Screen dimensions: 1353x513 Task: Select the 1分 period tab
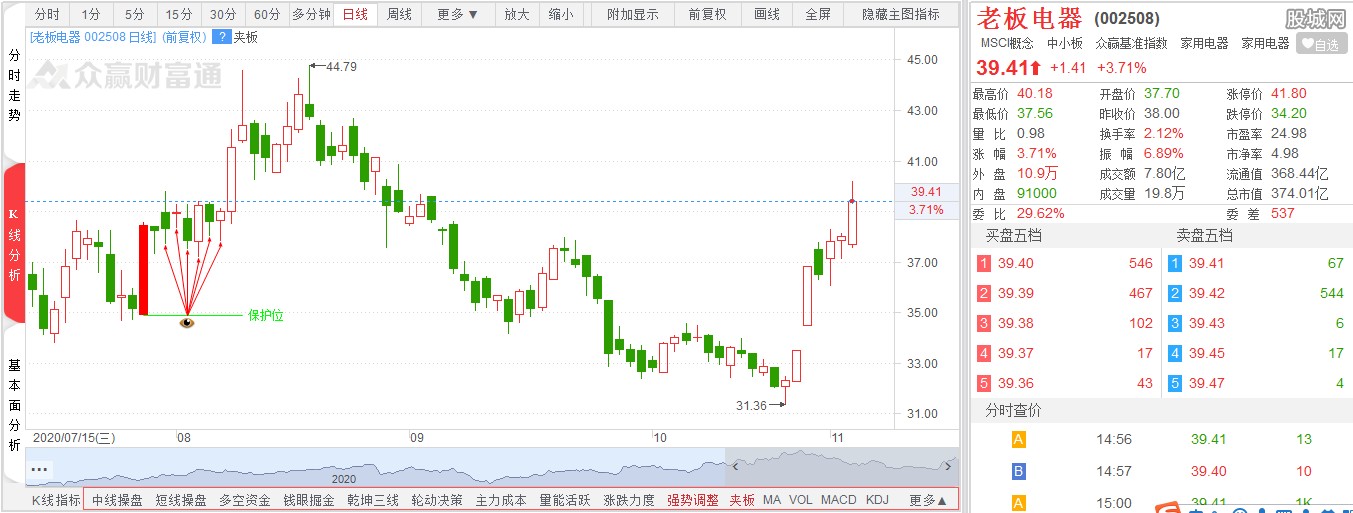[x=91, y=14]
